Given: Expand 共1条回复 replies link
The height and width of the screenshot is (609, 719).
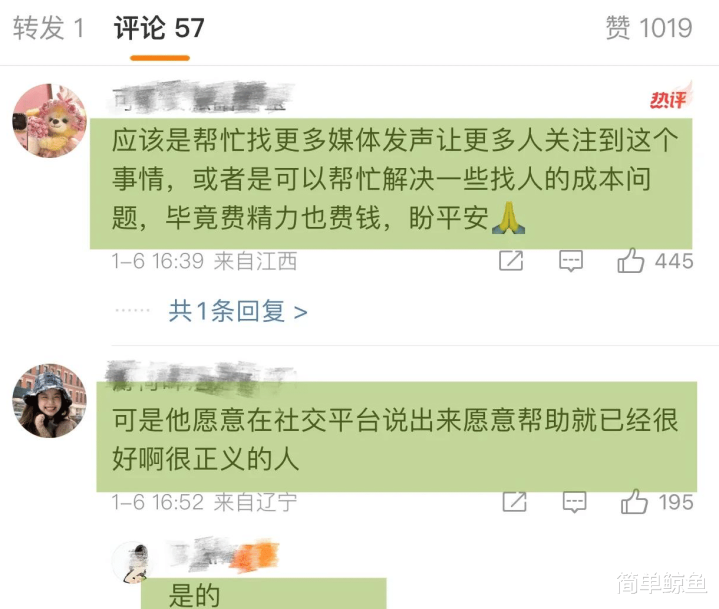Looking at the screenshot, I should point(238,311).
